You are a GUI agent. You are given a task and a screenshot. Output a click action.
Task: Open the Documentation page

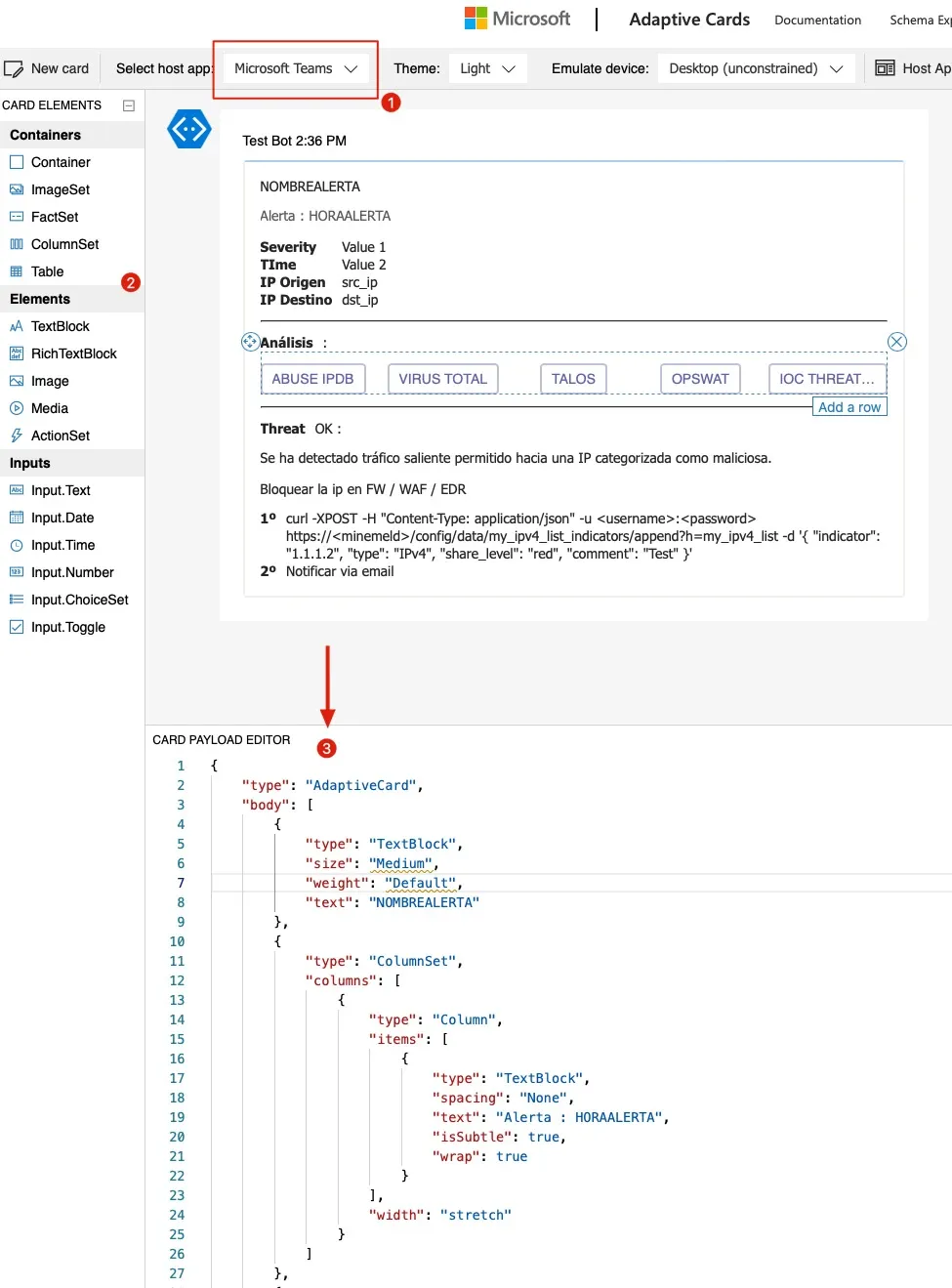(x=817, y=20)
